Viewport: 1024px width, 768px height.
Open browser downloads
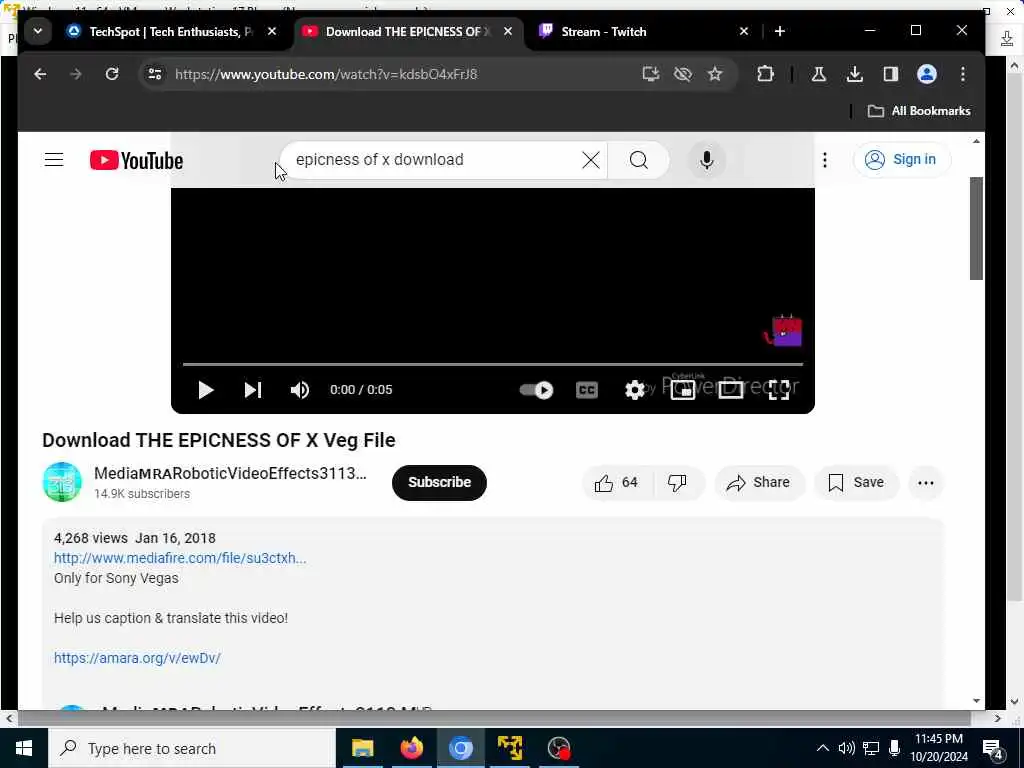tap(854, 74)
